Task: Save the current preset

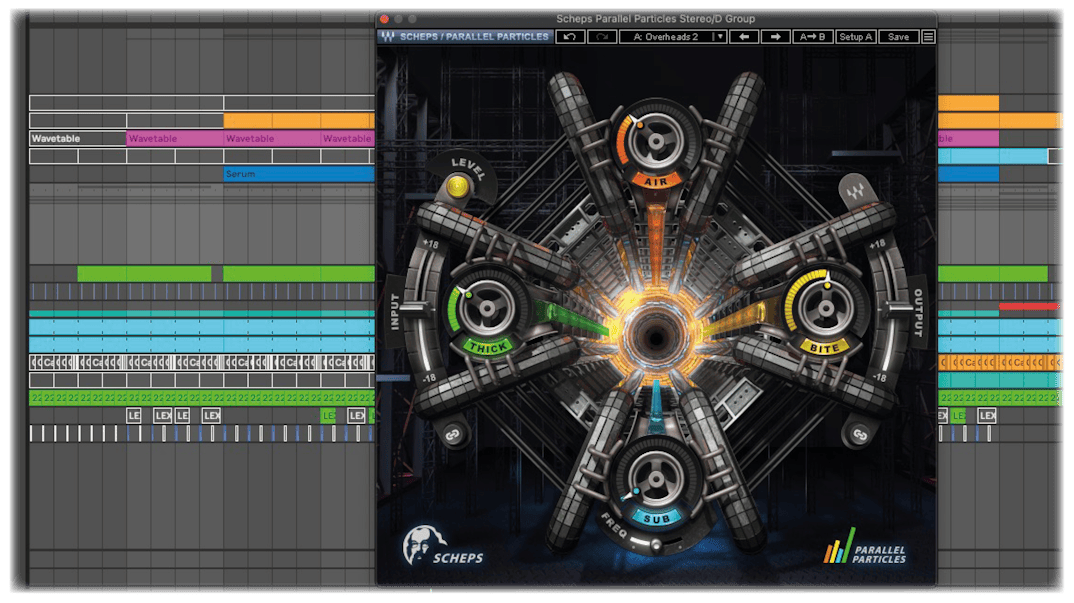Action: (x=898, y=37)
